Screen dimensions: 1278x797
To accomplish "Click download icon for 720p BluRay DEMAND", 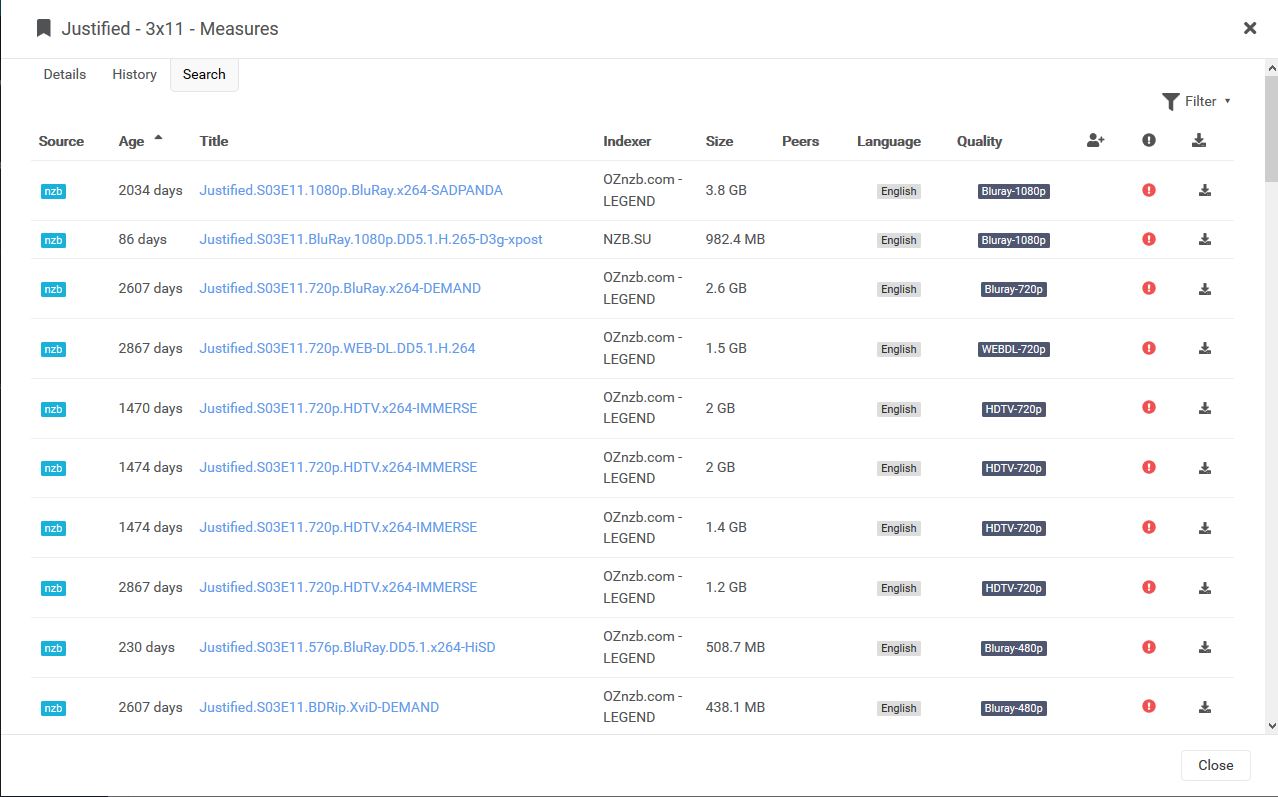I will click(1204, 289).
